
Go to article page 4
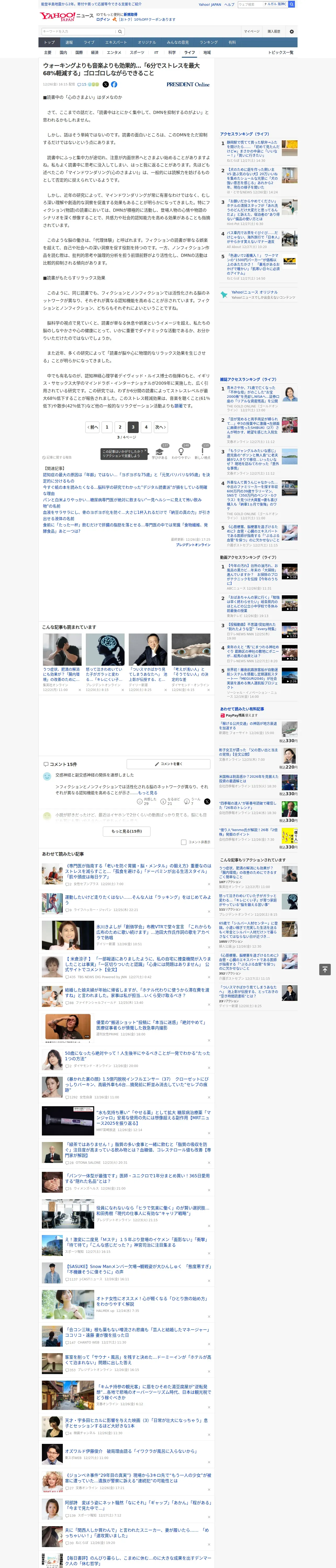coord(146,427)
